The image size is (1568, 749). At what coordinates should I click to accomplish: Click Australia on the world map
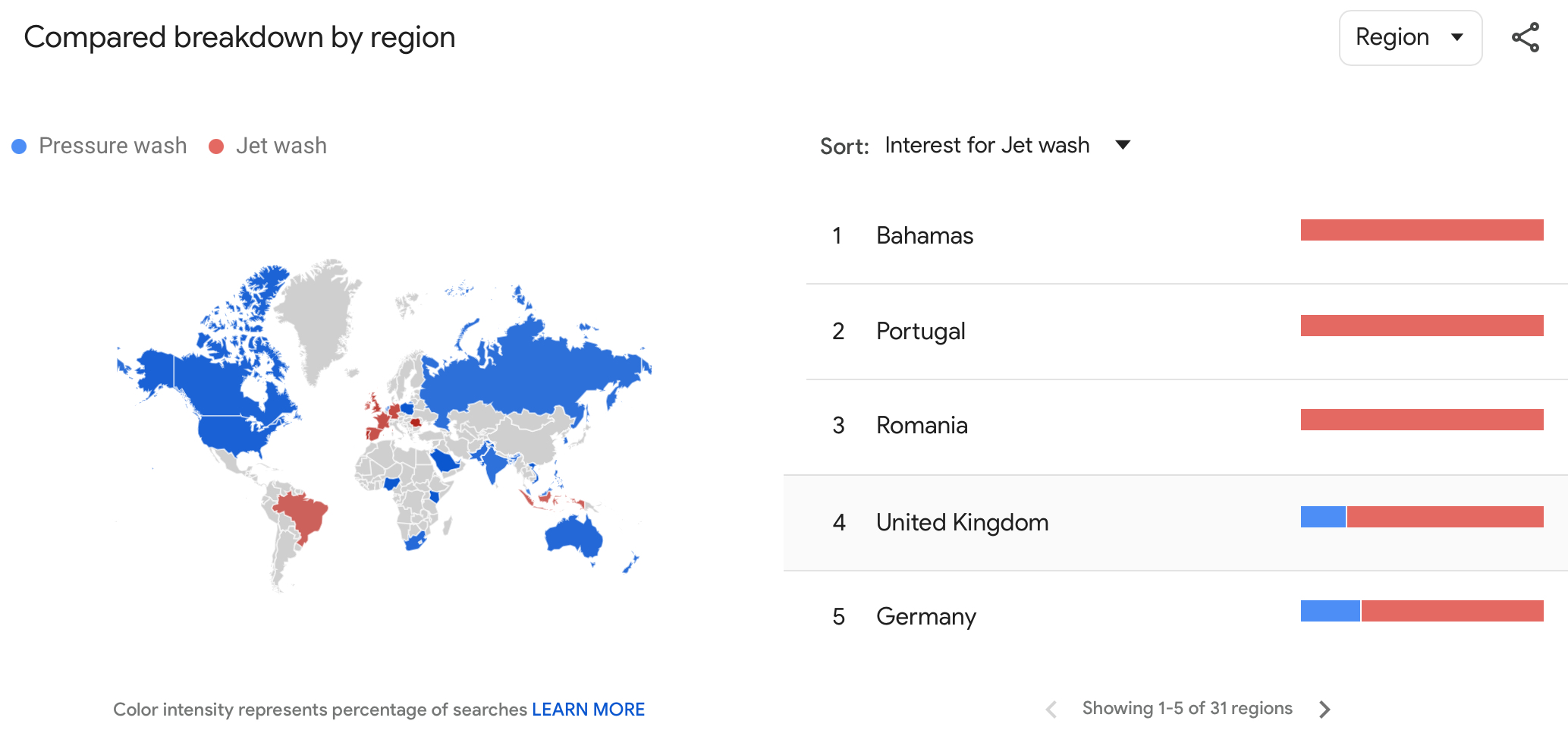click(x=573, y=534)
